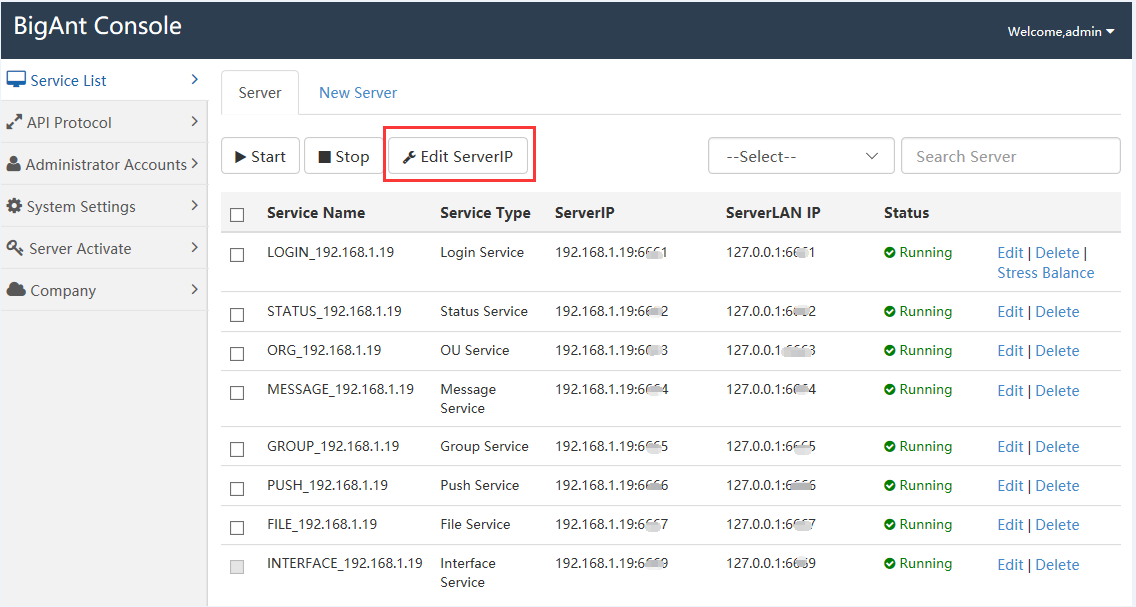Click the BigAnt Console title

[x=98, y=26]
